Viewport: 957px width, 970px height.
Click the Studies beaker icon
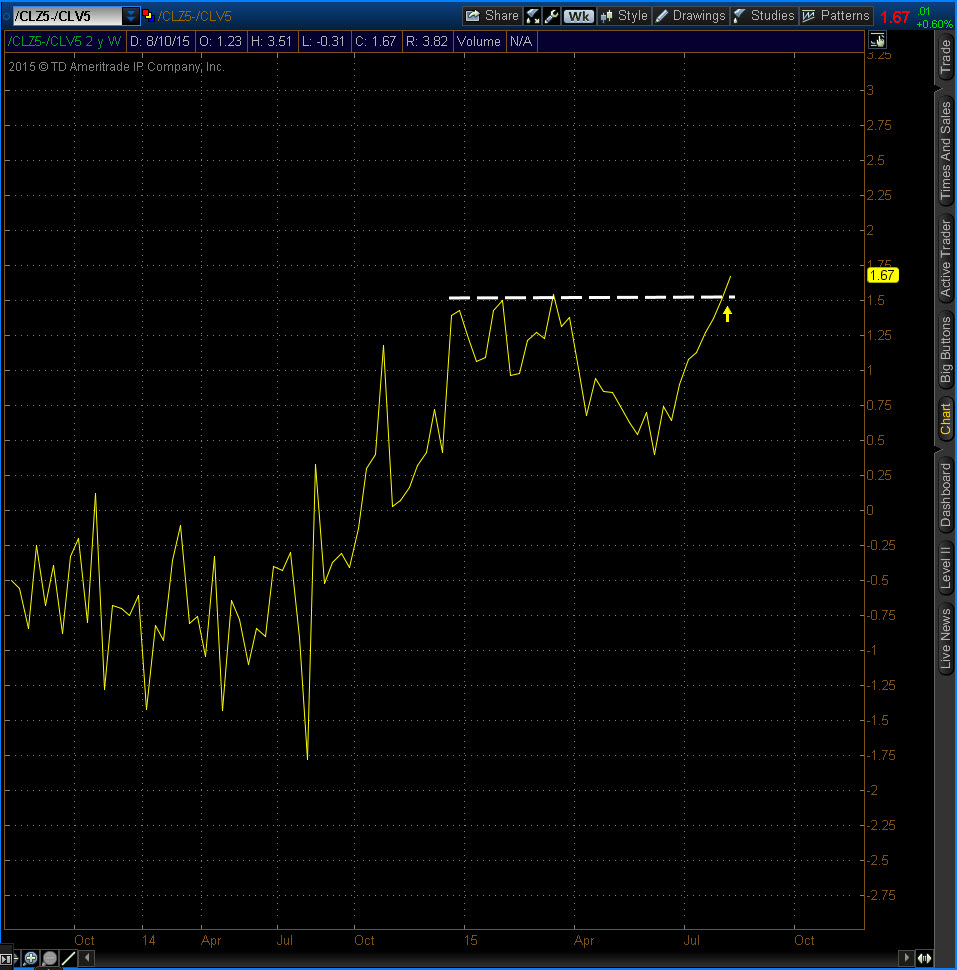pyautogui.click(x=739, y=15)
